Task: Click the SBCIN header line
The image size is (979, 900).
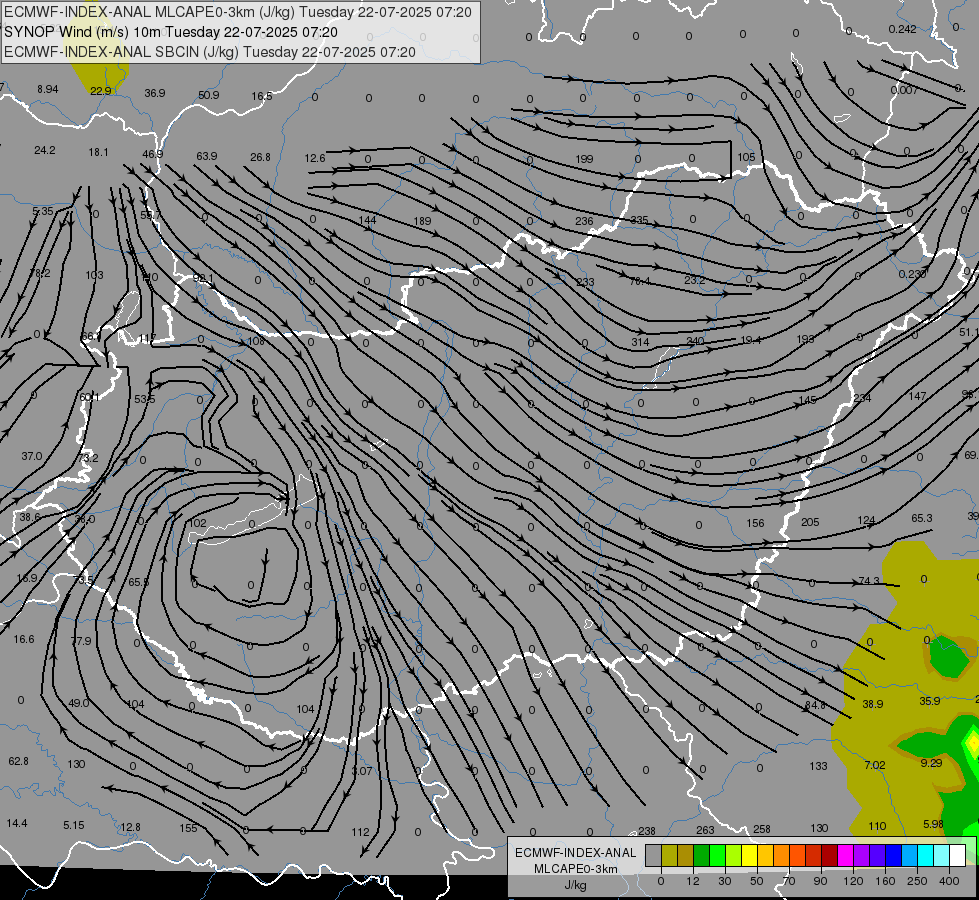Action: [210, 52]
